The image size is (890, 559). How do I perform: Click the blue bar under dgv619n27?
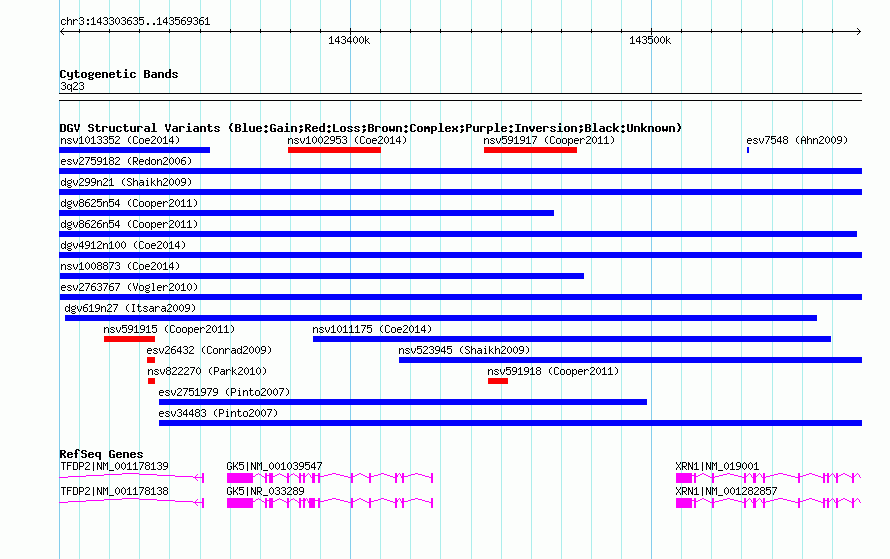[441, 318]
